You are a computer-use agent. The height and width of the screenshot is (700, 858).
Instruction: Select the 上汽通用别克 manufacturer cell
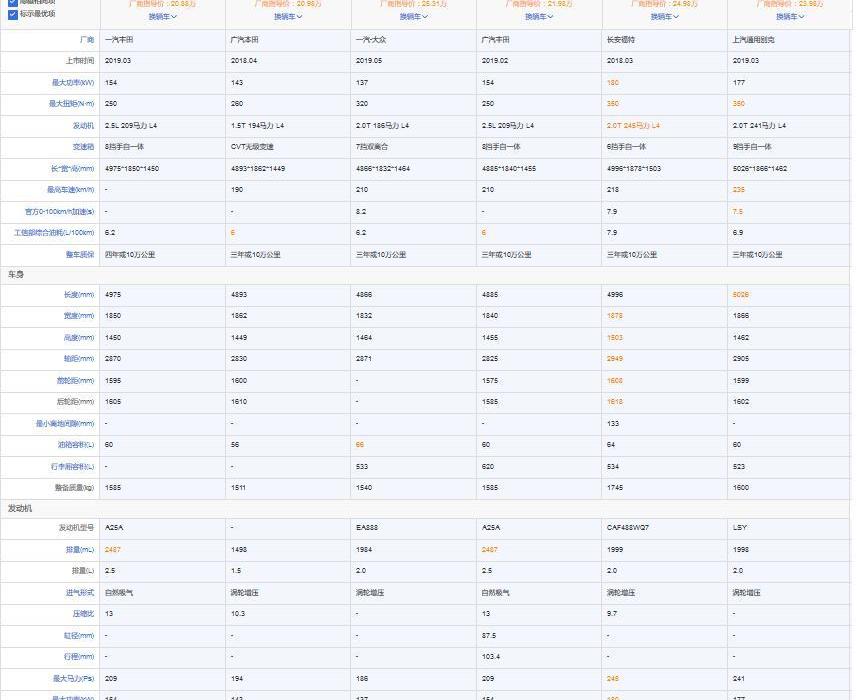pos(753,40)
